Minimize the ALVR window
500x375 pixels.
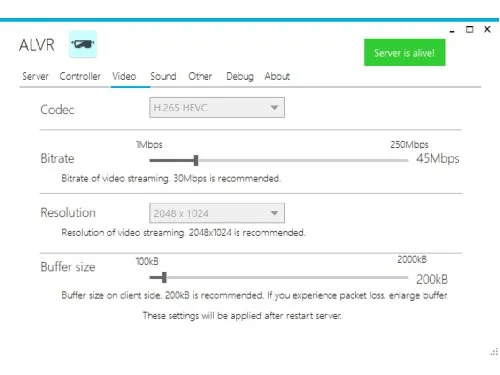point(452,31)
